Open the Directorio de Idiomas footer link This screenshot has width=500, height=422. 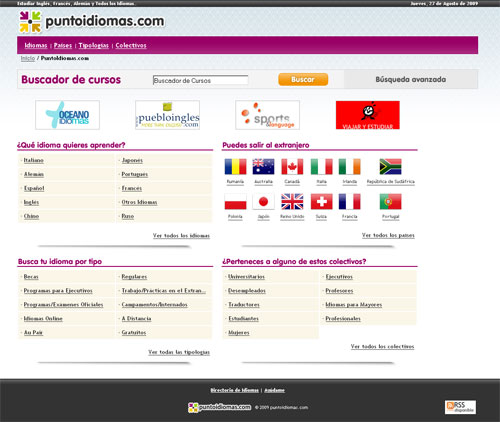coord(234,390)
